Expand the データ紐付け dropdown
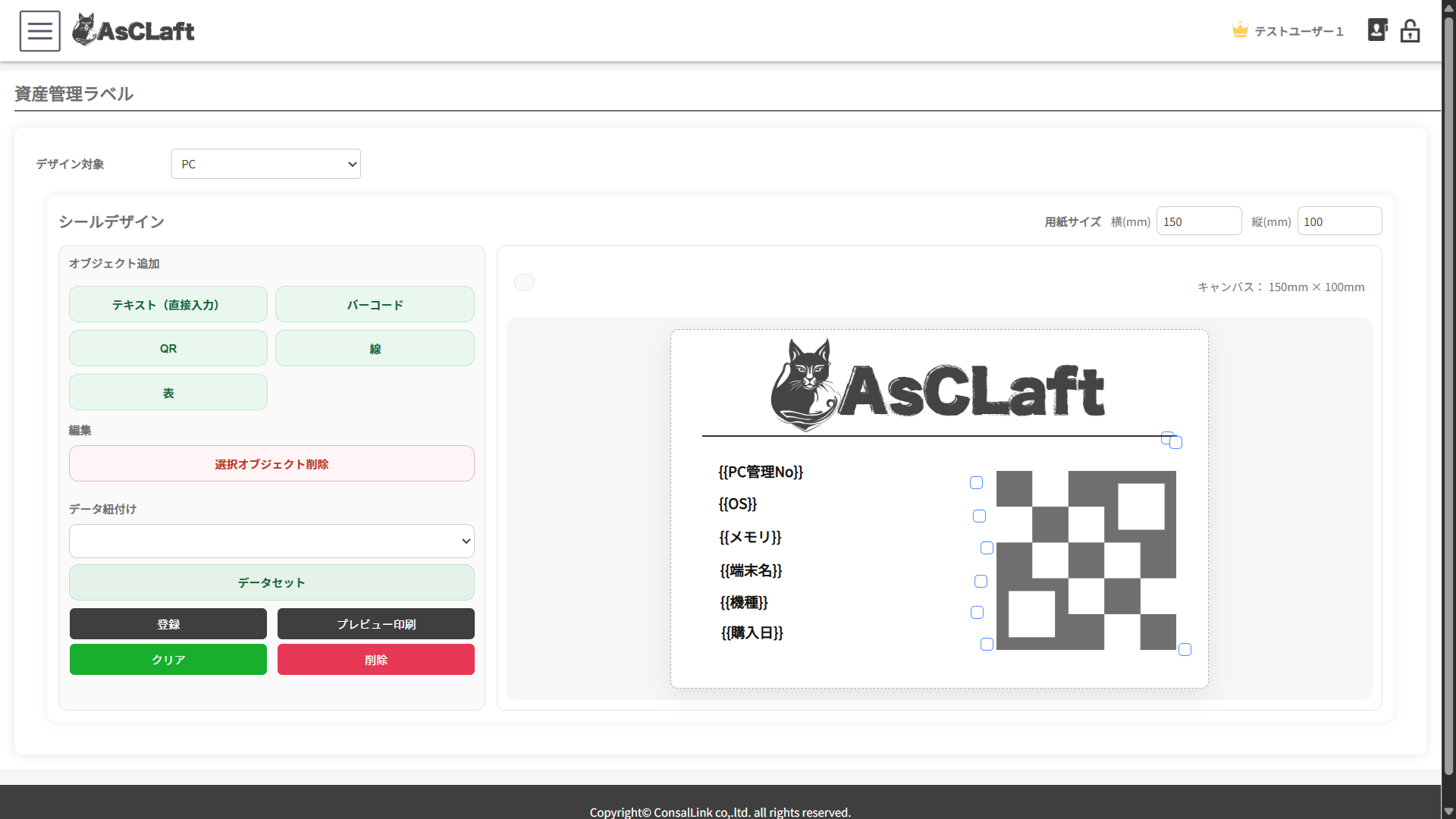This screenshot has width=1456, height=819. tap(271, 541)
